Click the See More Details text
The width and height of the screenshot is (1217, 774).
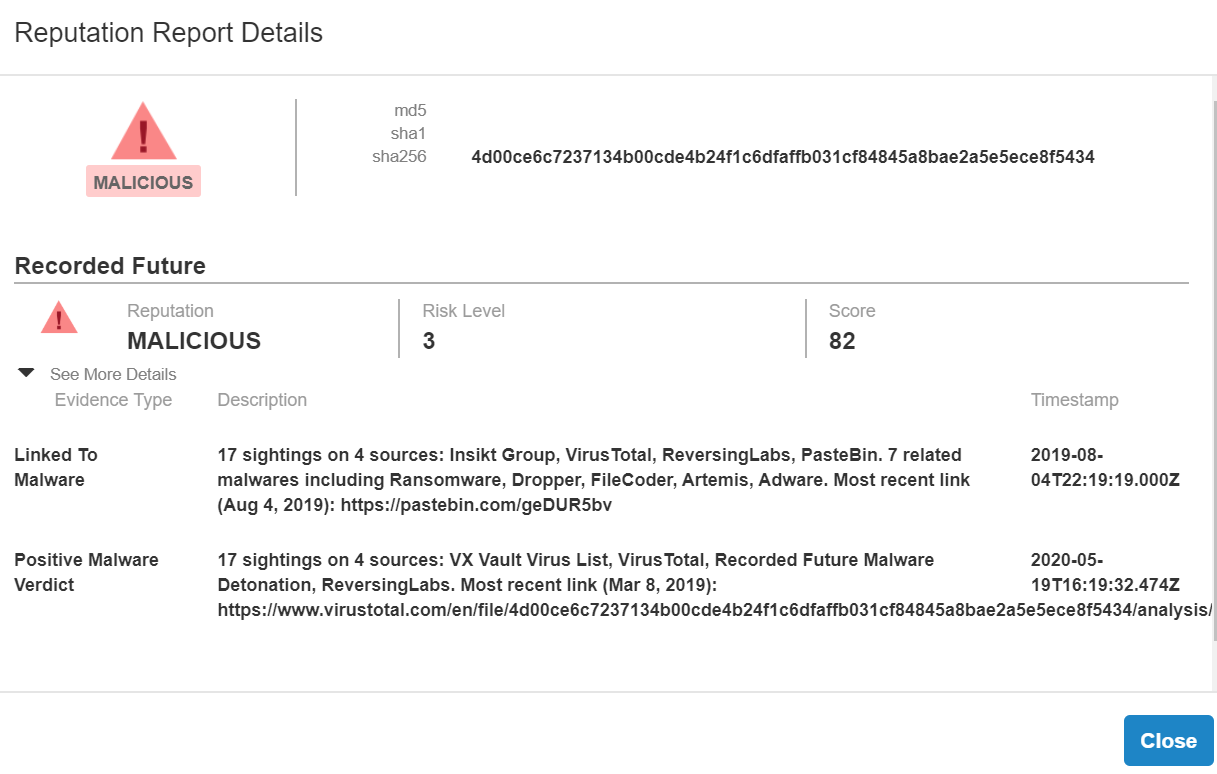[113, 374]
